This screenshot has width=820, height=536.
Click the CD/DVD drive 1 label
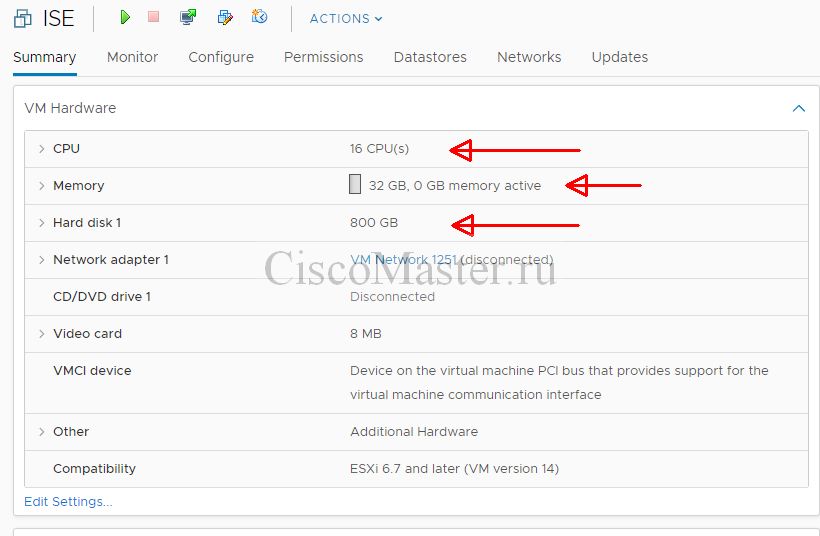pyautogui.click(x=102, y=296)
